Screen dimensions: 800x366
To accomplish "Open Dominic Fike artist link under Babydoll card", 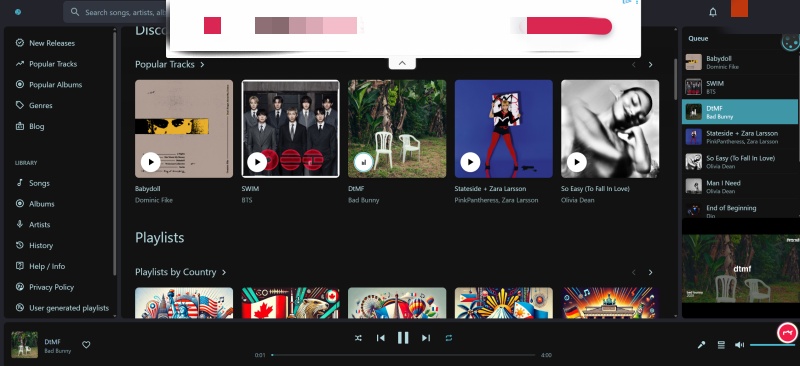I will [154, 200].
